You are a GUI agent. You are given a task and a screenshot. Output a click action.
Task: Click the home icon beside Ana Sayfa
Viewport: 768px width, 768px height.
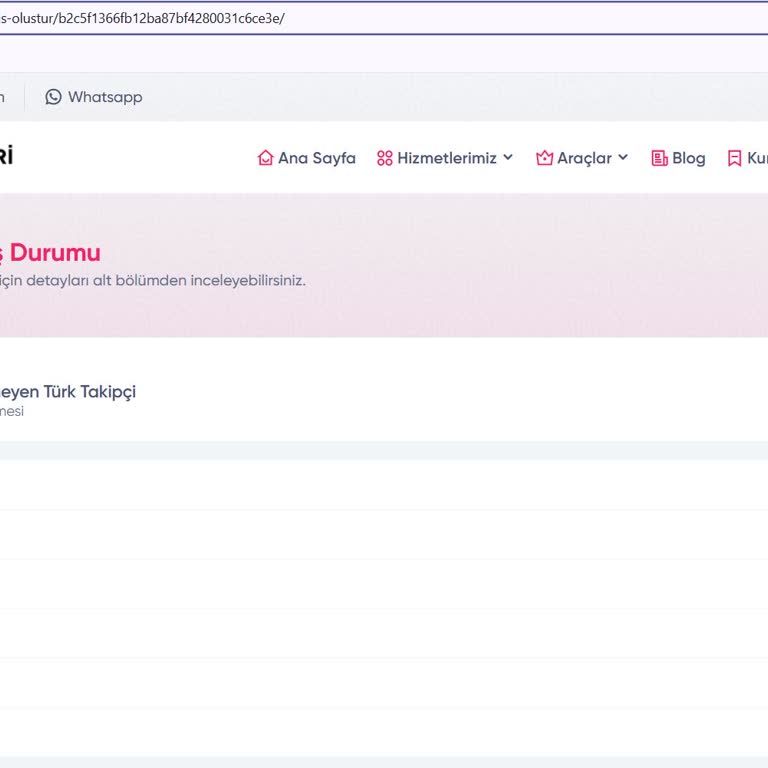(265, 158)
